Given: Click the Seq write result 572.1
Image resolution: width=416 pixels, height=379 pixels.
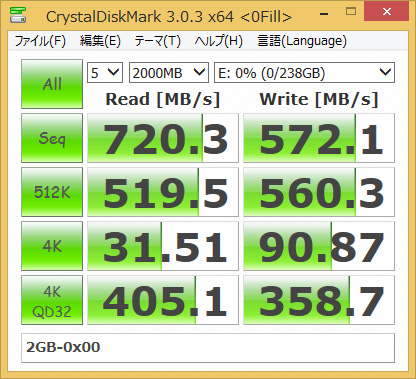Looking at the screenshot, I should pos(319,138).
